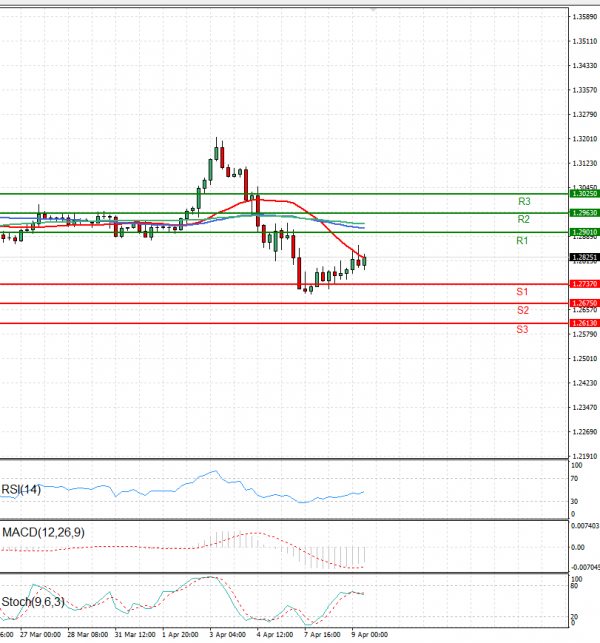
Task: Click the current price tag 1.28251
Action: point(584,257)
